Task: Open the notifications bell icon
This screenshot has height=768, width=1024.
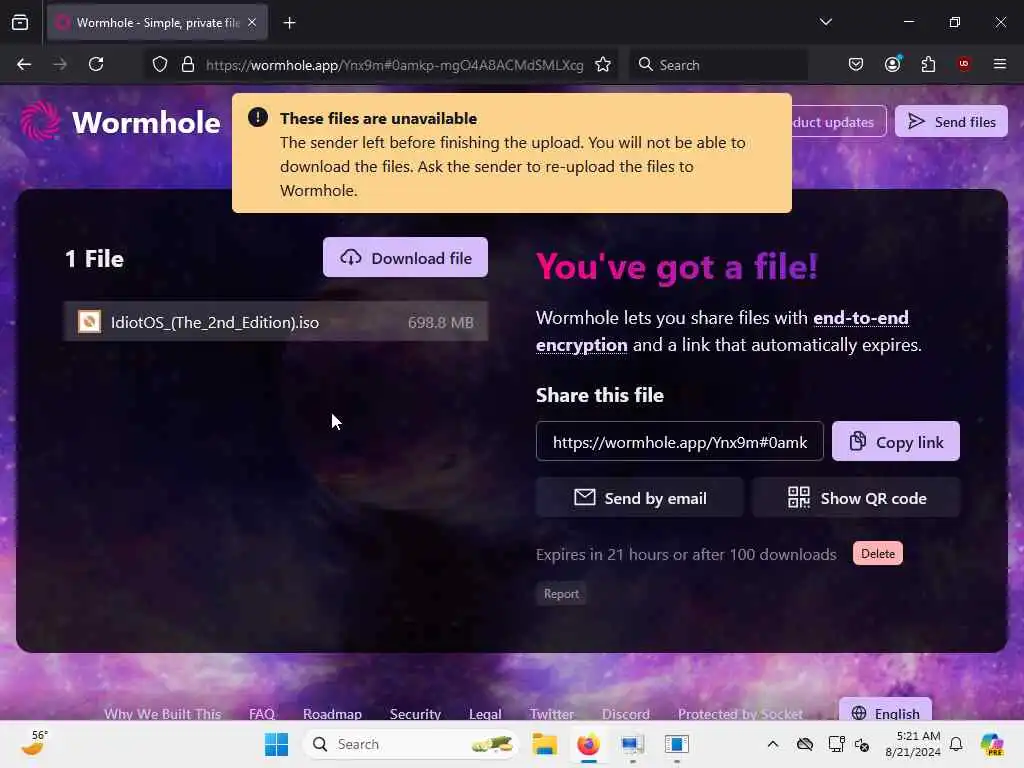Action: [x=955, y=744]
